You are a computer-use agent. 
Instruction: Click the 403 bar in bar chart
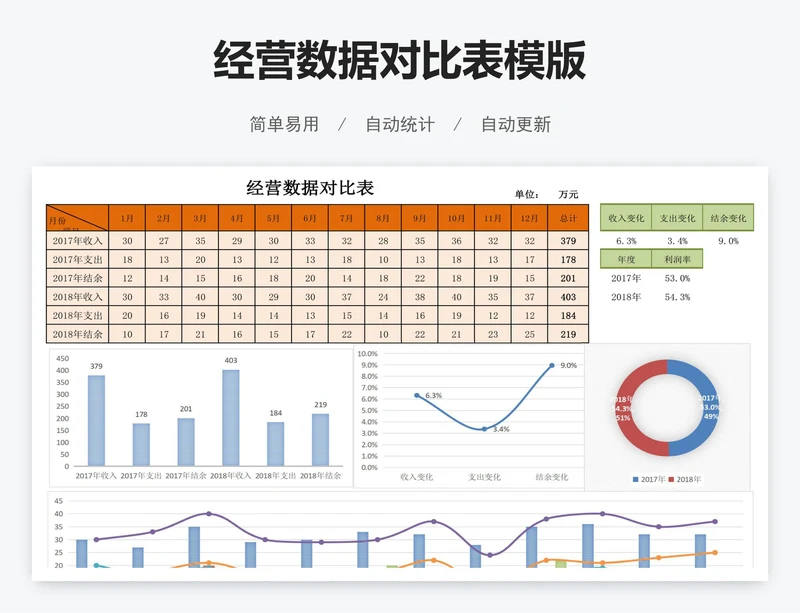click(231, 418)
